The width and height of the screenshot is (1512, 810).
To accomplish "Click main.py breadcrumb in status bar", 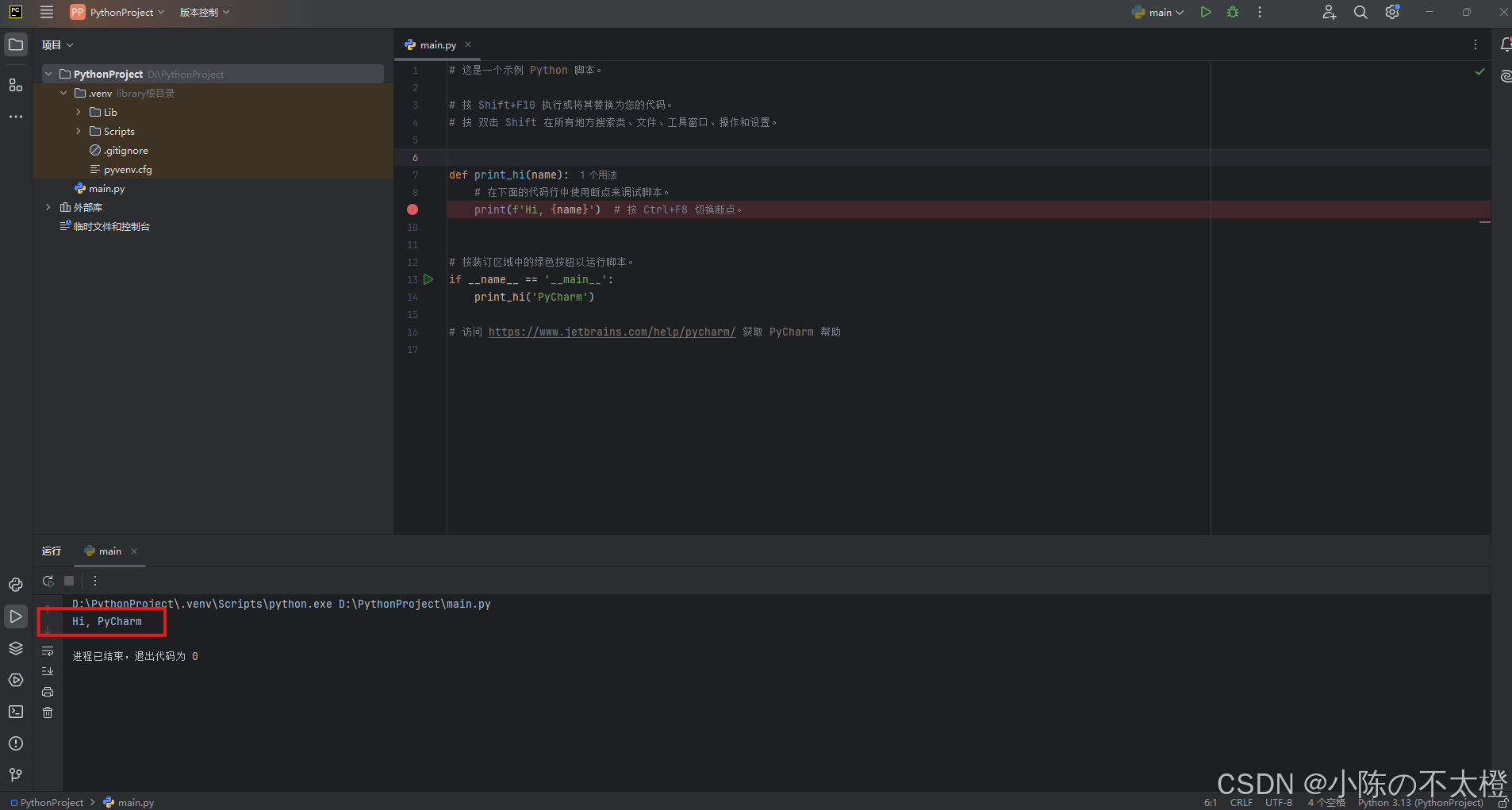I will [129, 802].
